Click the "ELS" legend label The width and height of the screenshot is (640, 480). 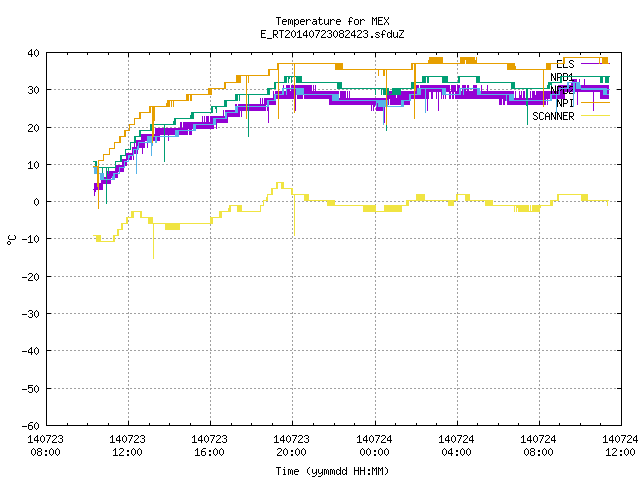click(565, 64)
